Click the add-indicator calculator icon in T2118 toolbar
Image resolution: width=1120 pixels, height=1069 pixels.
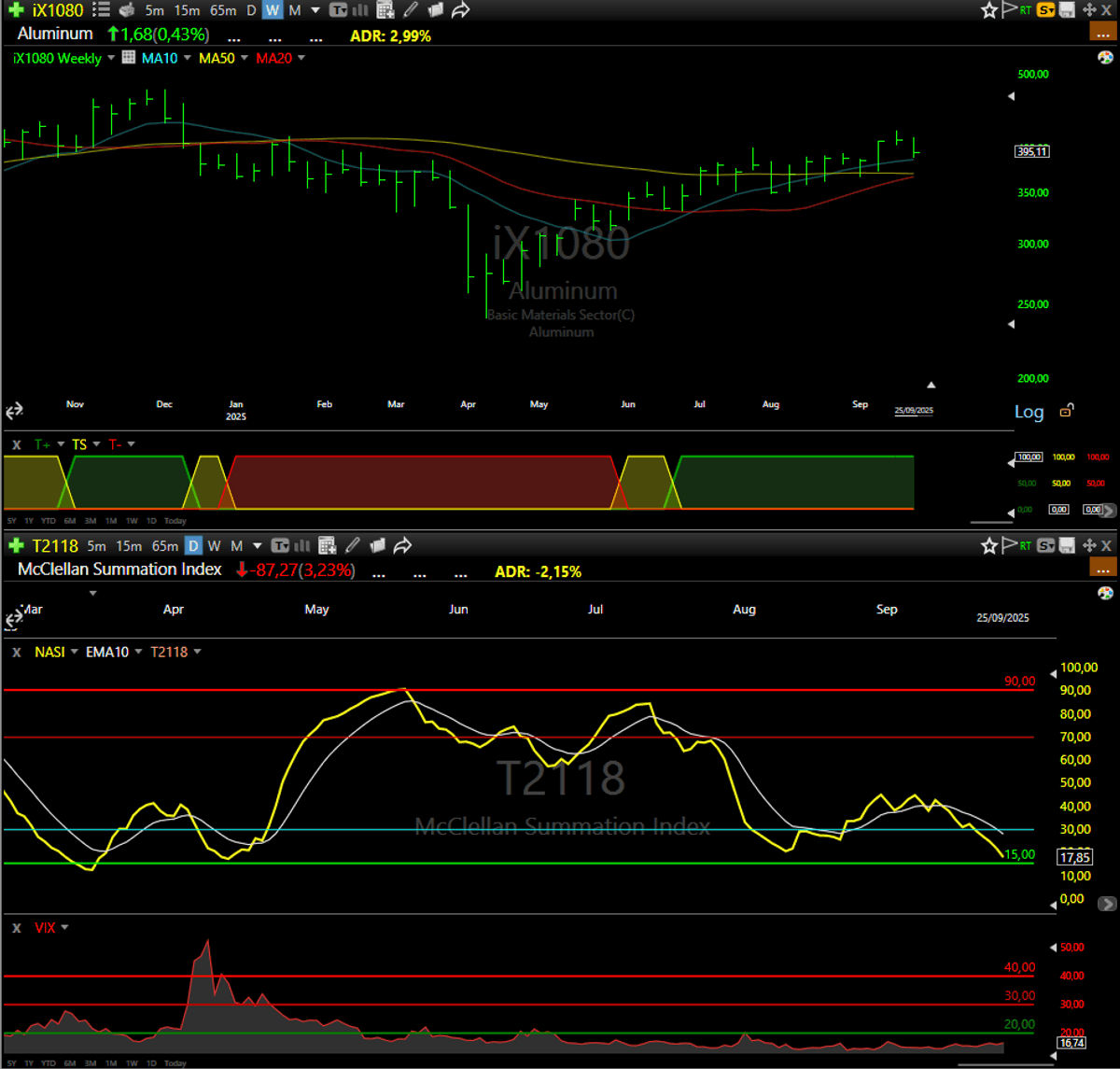327,546
